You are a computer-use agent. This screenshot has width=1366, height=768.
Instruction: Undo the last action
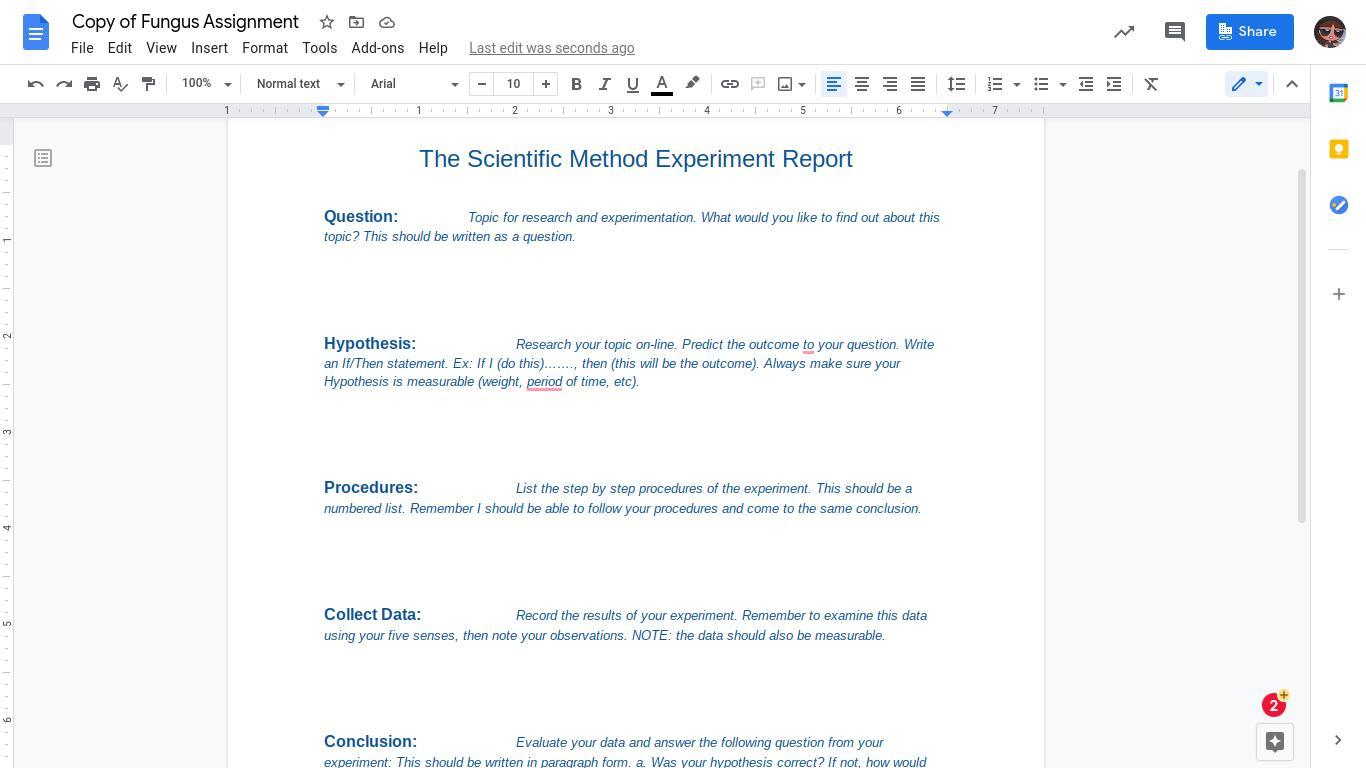(x=36, y=84)
